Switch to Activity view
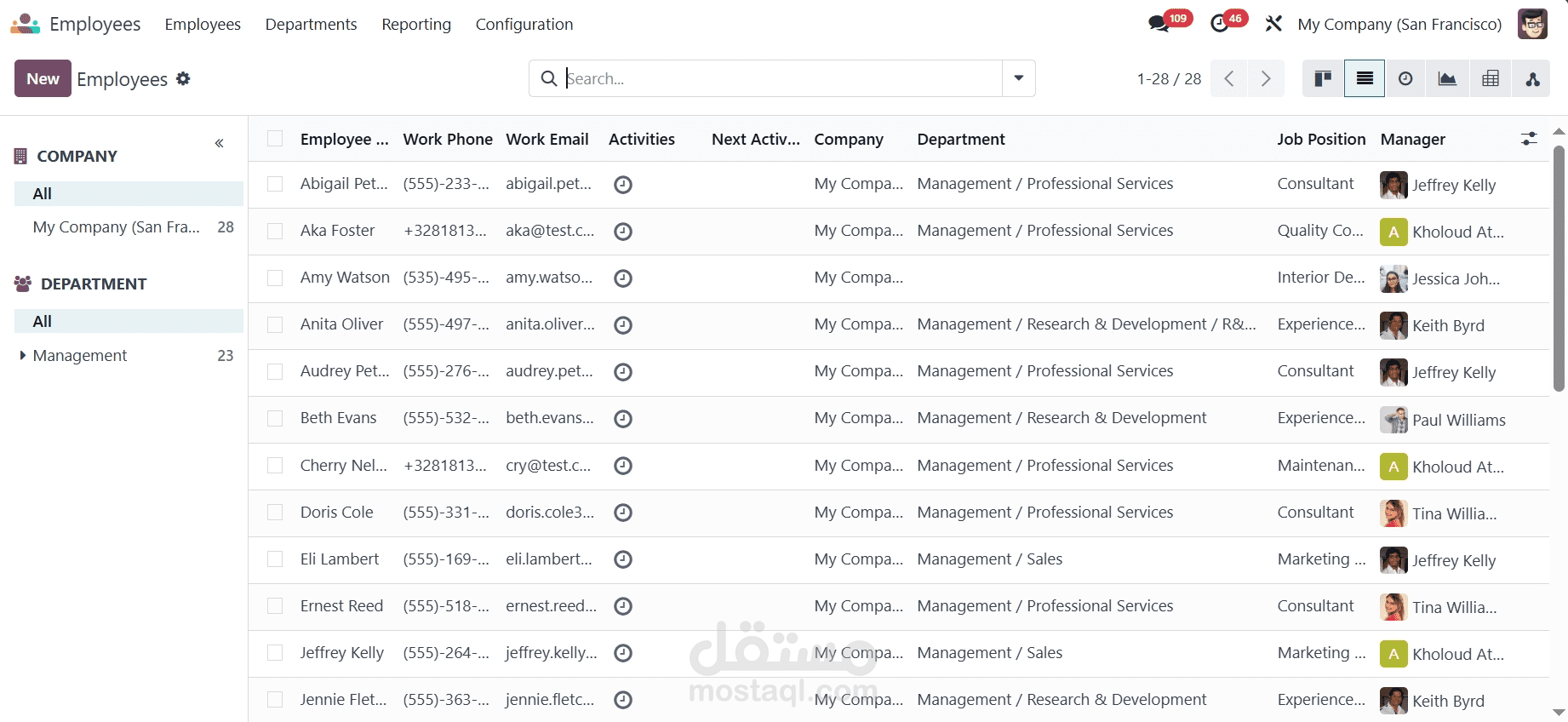1568x722 pixels. pos(1405,78)
